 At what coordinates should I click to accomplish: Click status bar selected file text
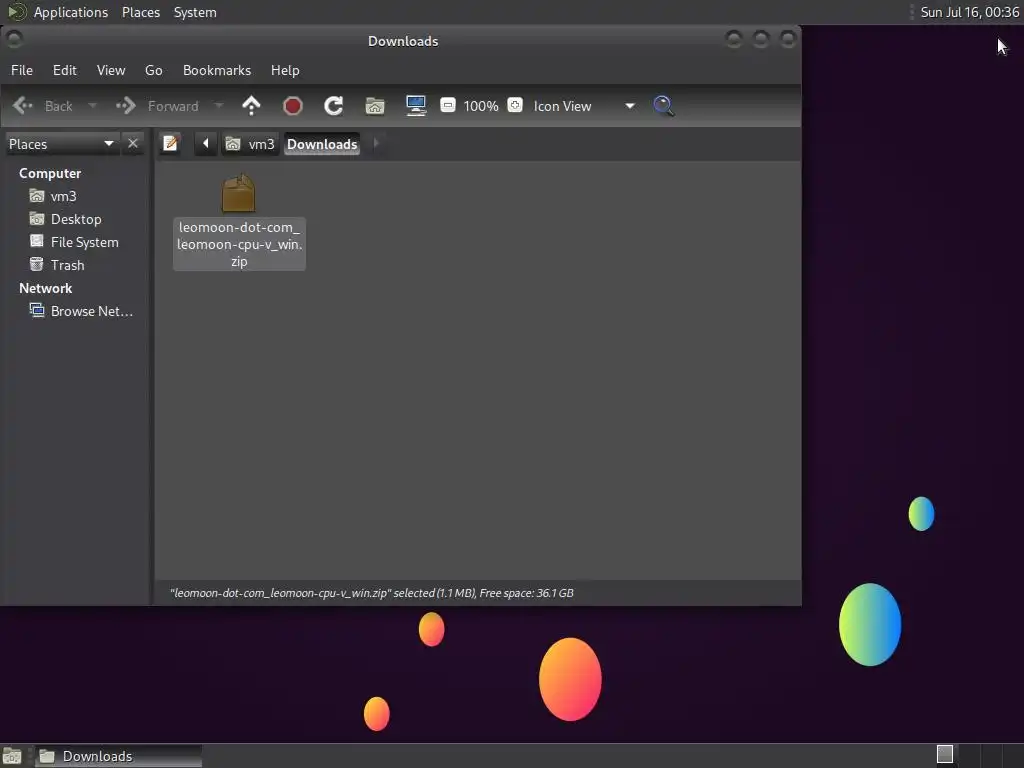point(372,593)
